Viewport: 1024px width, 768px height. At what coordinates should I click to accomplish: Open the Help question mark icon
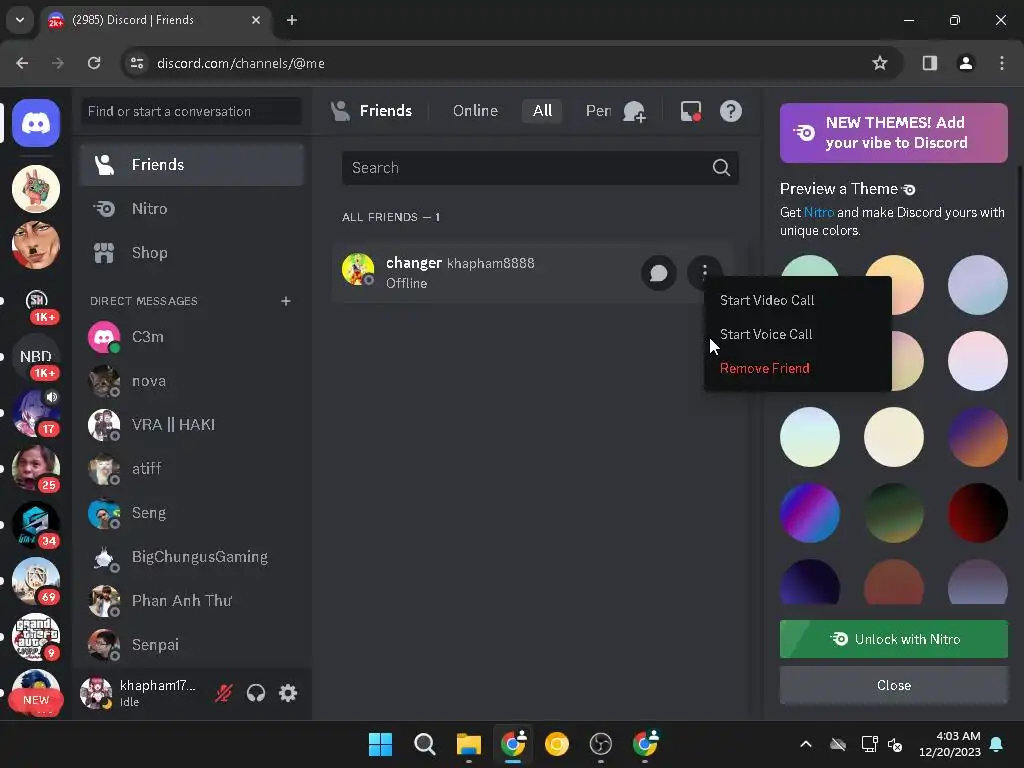click(731, 111)
